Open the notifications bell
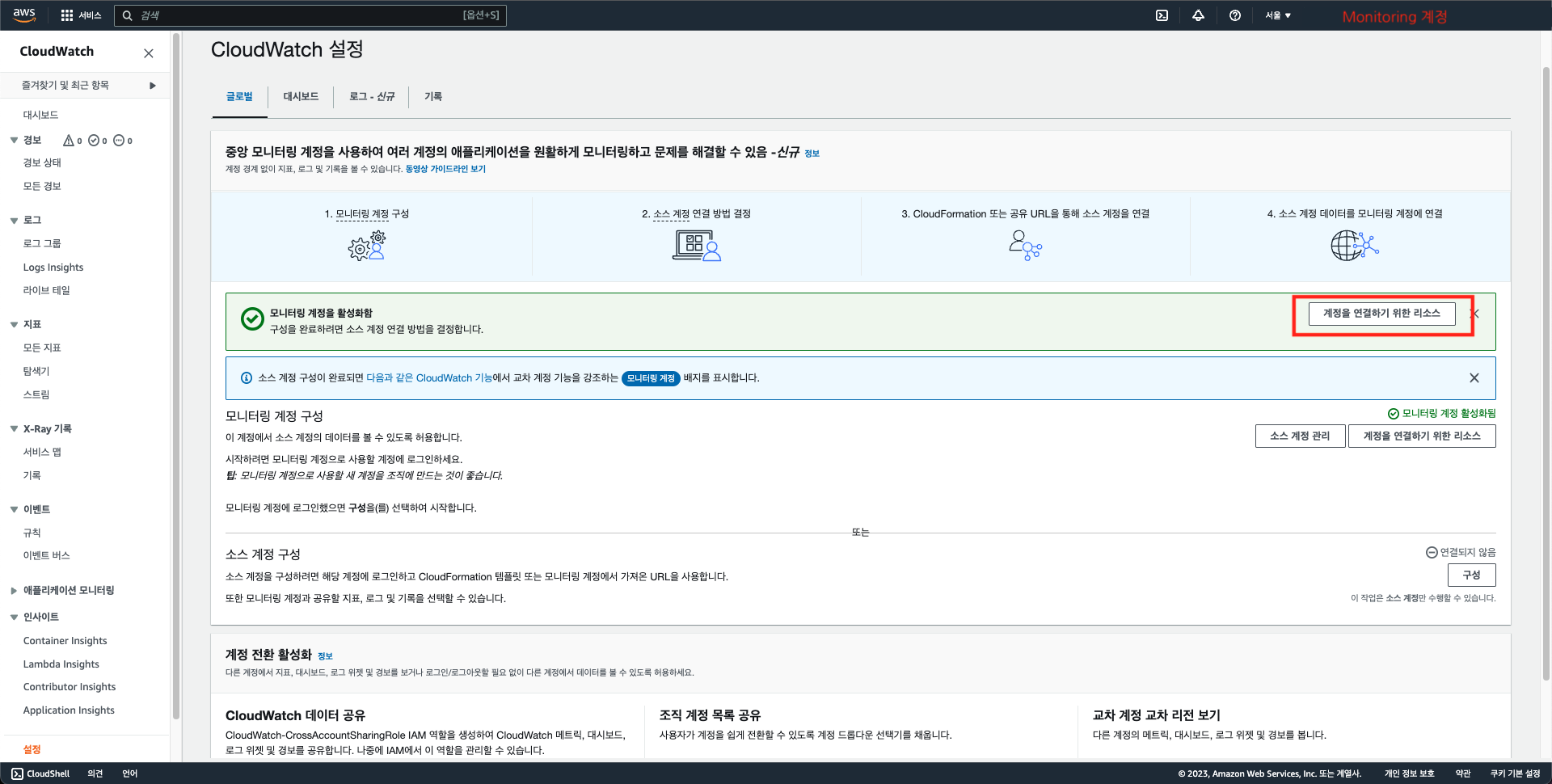This screenshot has height=784, width=1552. point(1199,15)
